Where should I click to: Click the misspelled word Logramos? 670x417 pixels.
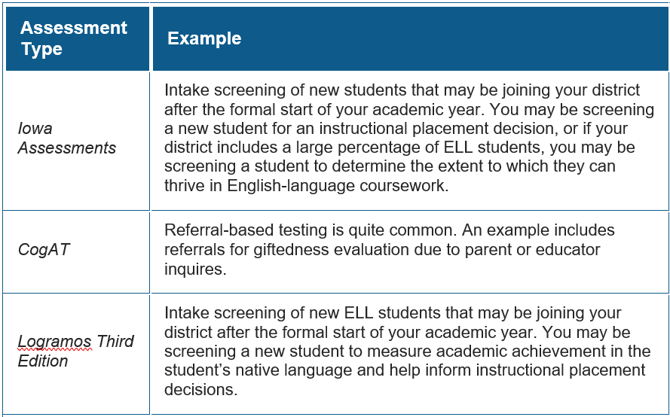54,341
